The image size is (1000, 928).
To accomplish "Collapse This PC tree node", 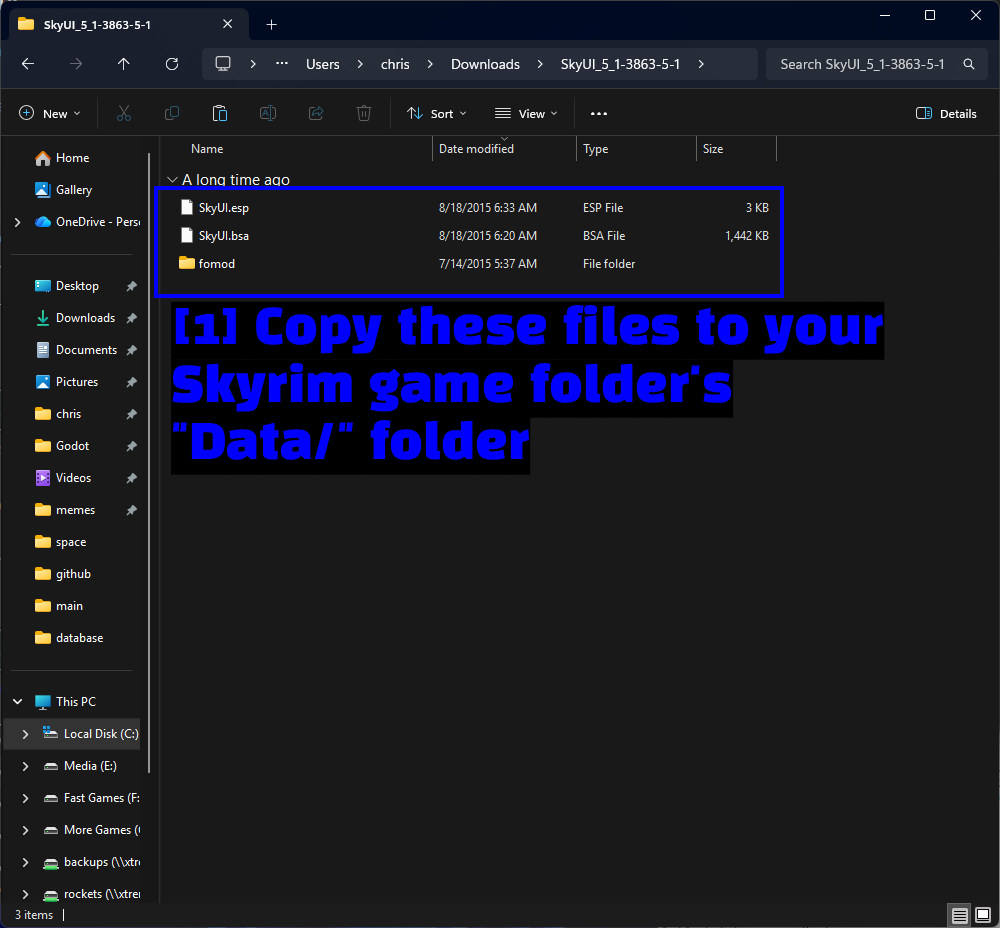I will pos(18,702).
